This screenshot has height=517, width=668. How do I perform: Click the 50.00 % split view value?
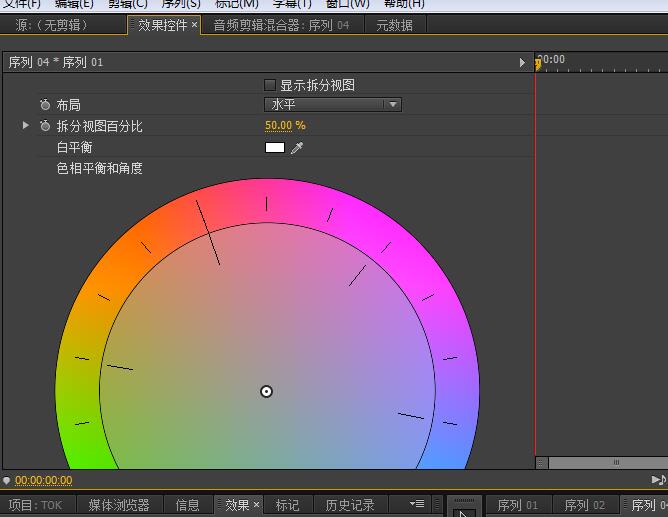[x=285, y=126]
